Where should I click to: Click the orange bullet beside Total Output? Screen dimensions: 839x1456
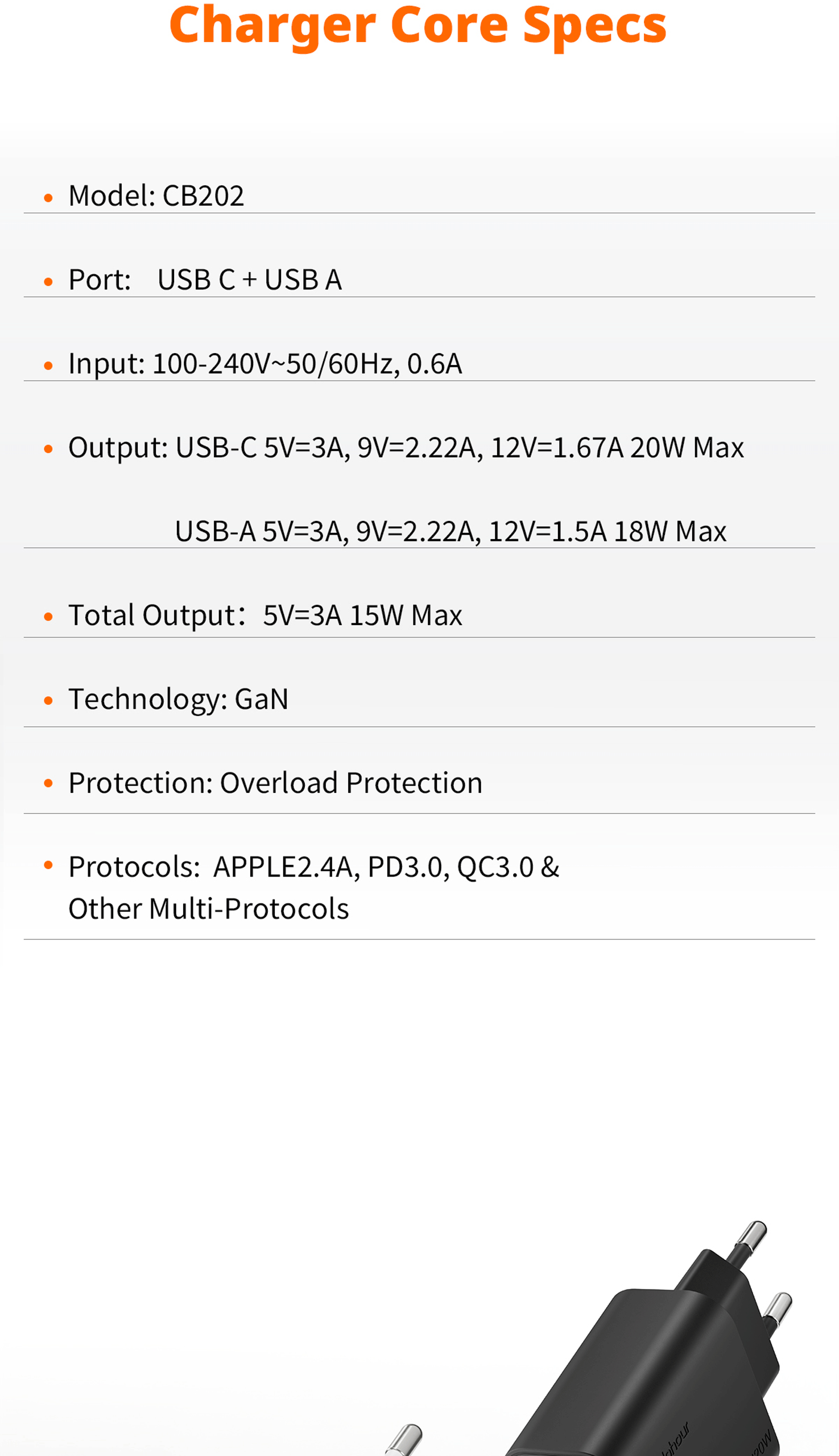pos(48,617)
